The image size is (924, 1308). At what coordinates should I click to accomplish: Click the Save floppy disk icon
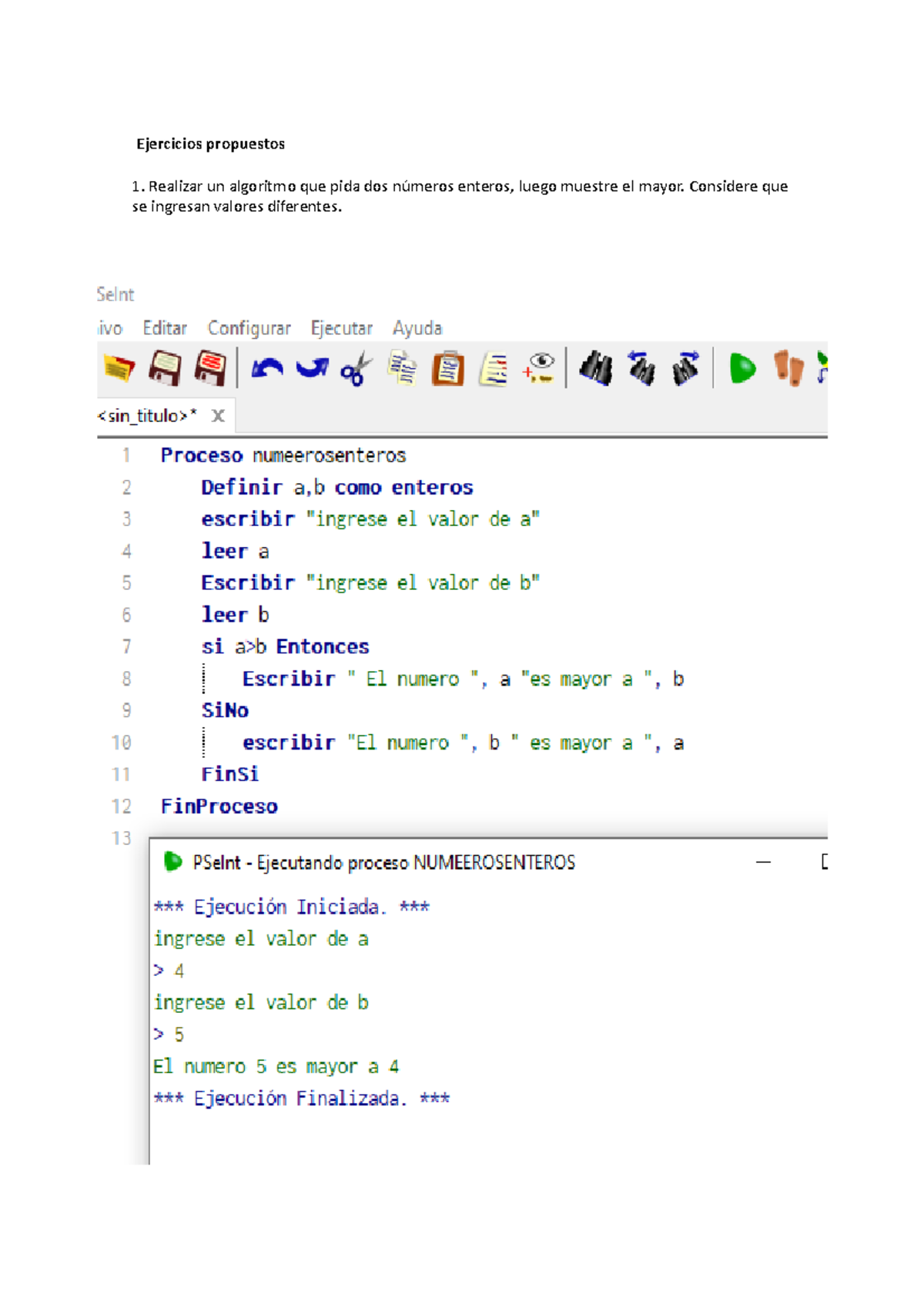tap(165, 368)
